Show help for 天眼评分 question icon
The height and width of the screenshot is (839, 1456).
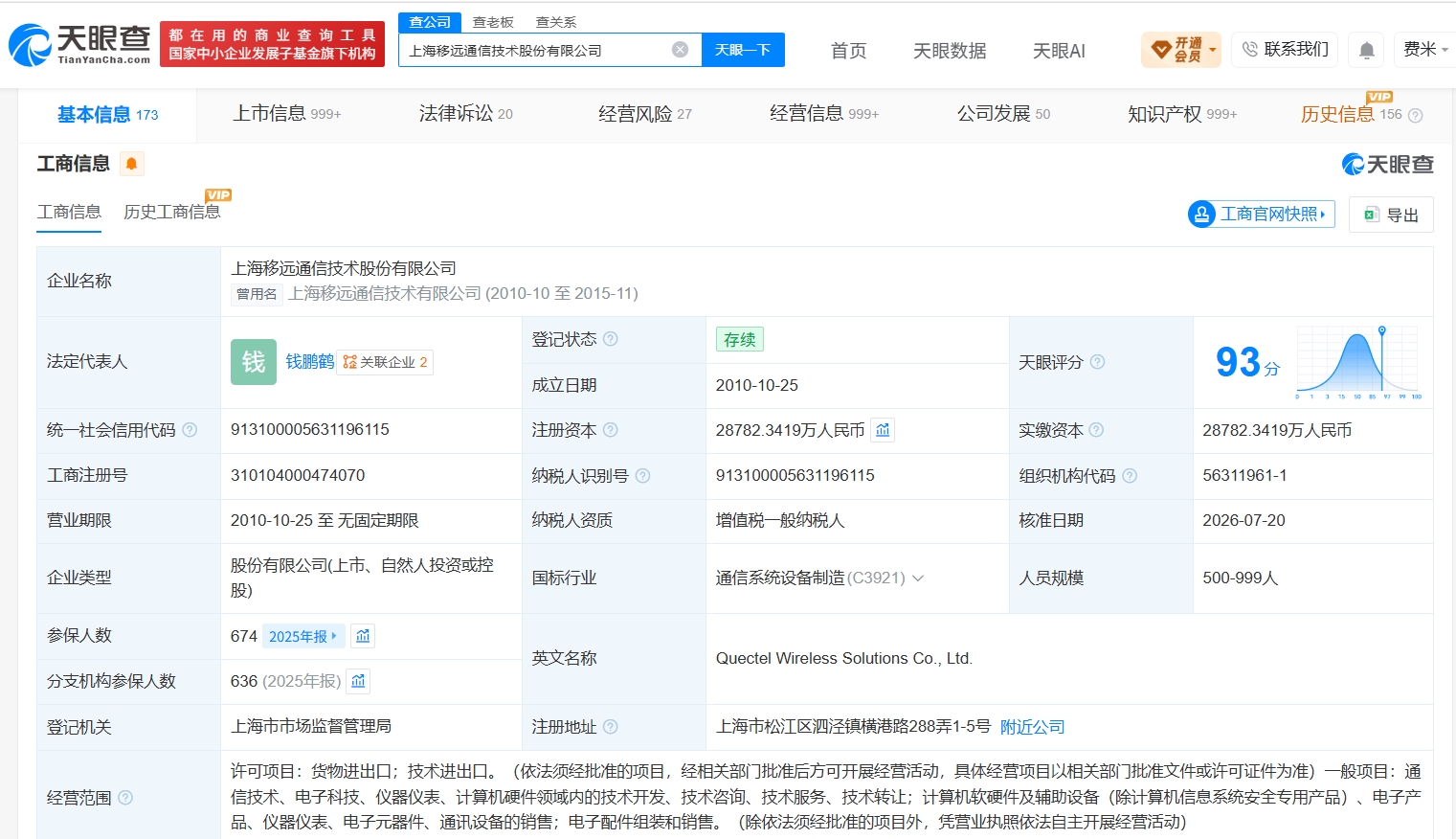[1098, 362]
